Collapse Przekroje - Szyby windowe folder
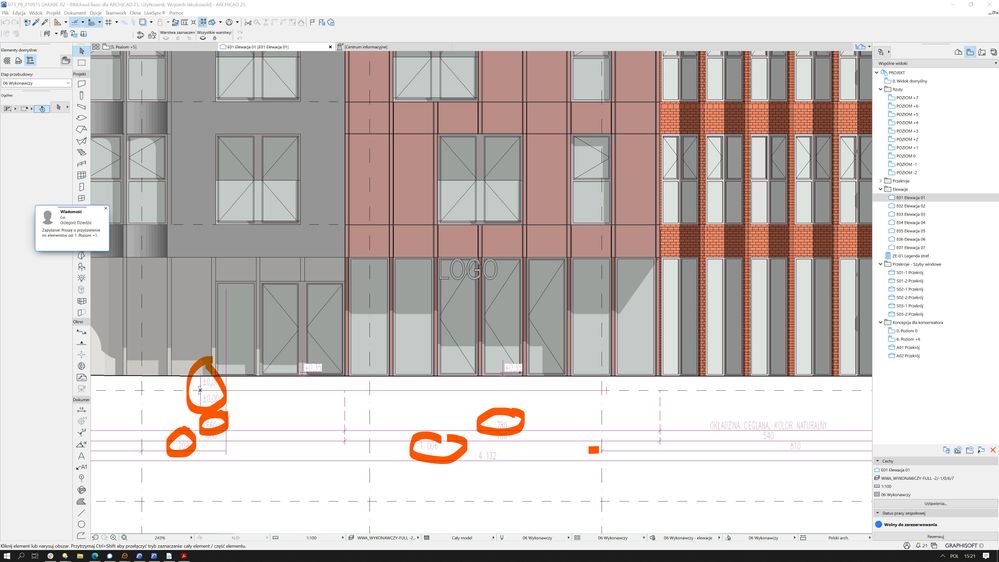This screenshot has height=562, width=999. coord(881,264)
